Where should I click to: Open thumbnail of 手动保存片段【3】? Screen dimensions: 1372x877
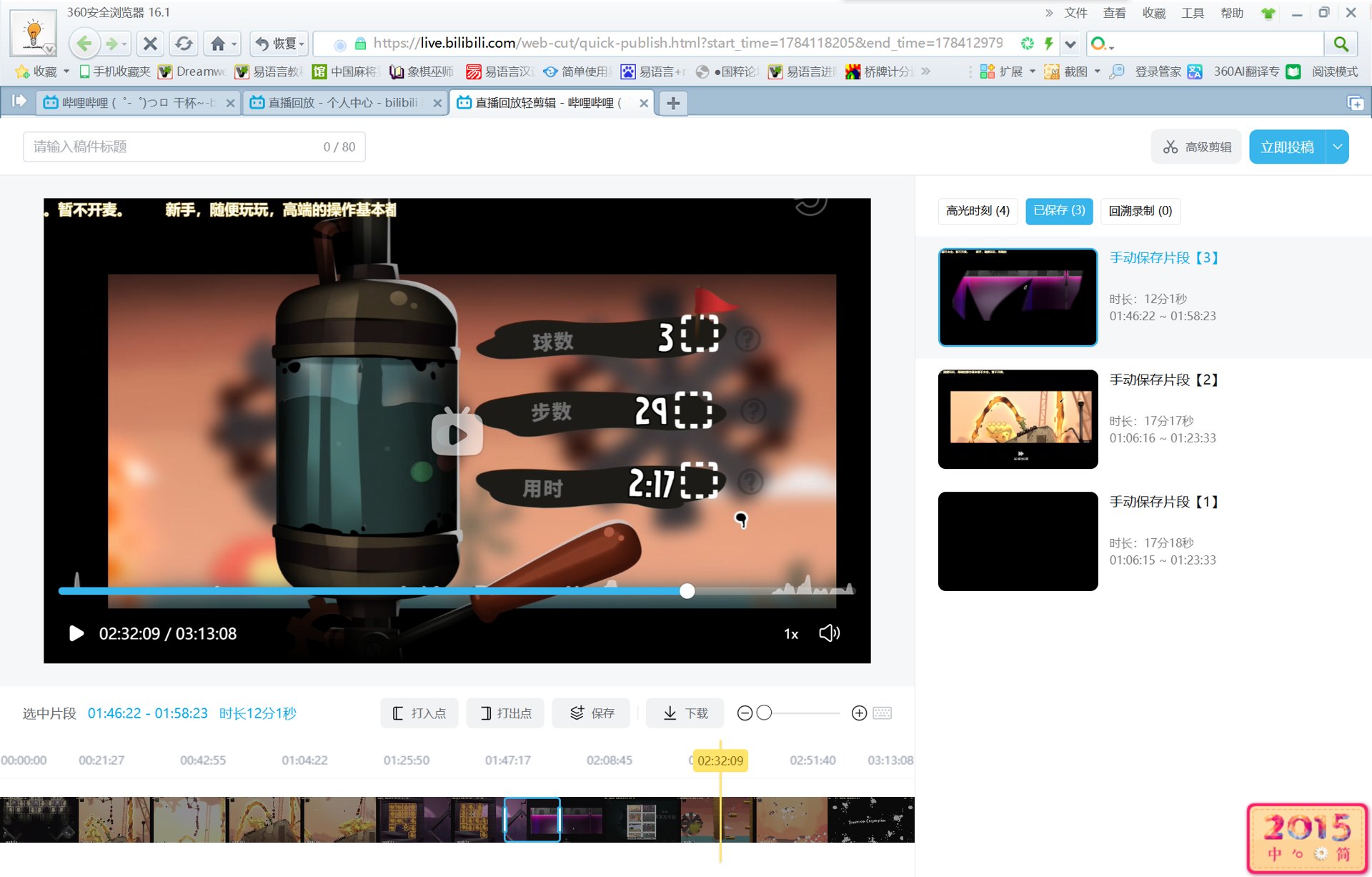(1018, 297)
